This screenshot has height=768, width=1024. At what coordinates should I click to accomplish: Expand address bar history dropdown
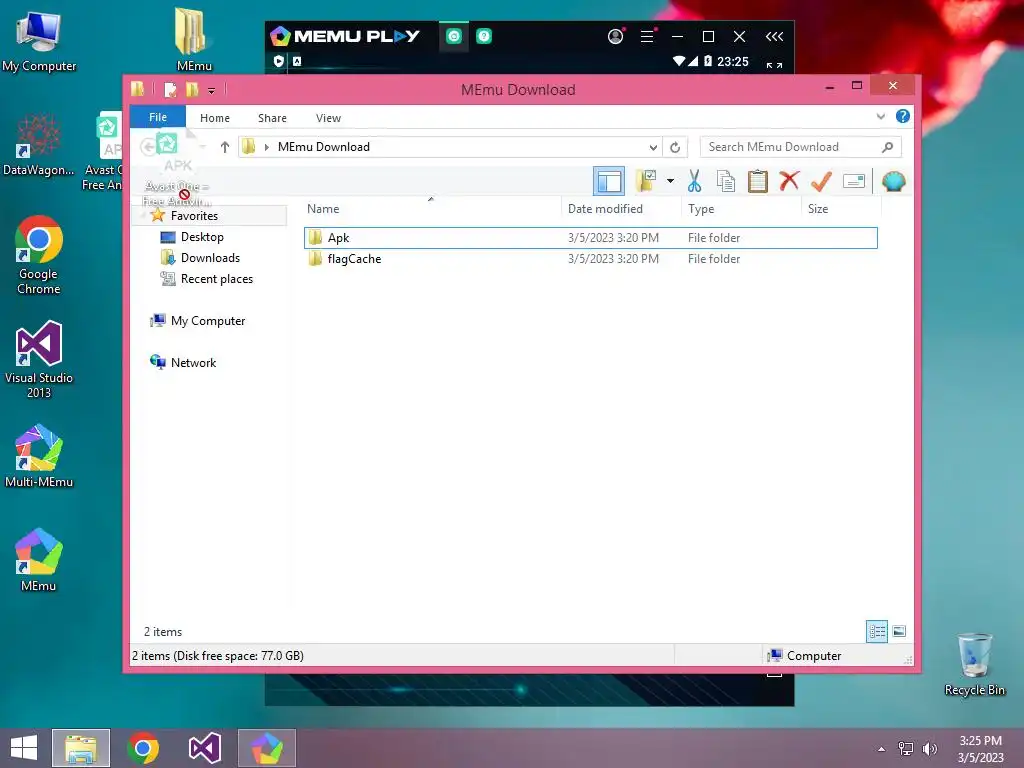pos(652,147)
